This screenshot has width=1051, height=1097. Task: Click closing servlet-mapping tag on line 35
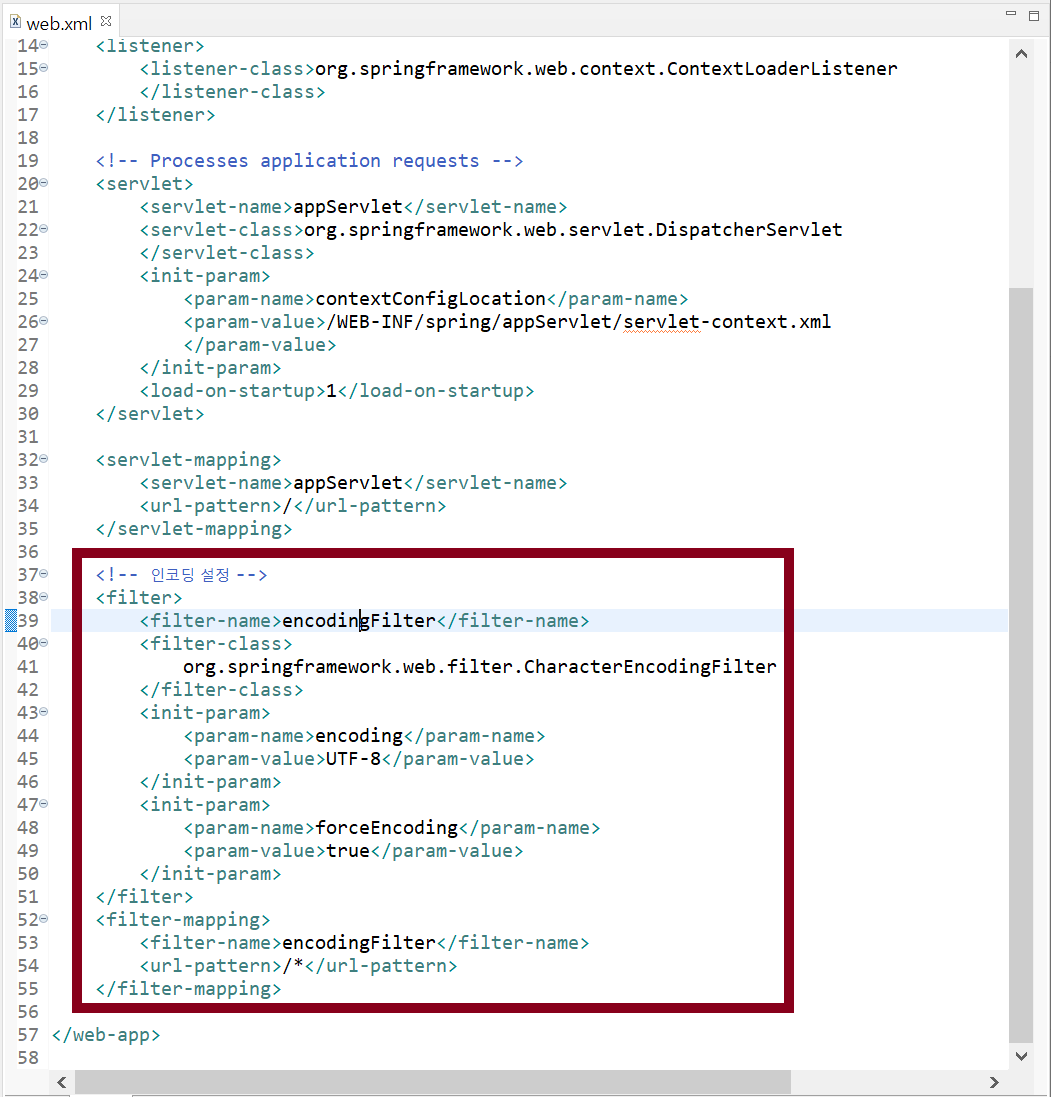coord(194,529)
